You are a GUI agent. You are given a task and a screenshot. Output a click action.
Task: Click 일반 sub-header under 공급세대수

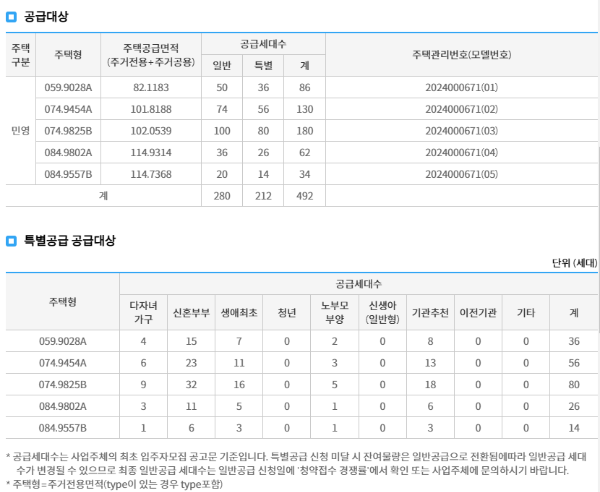click(222, 65)
